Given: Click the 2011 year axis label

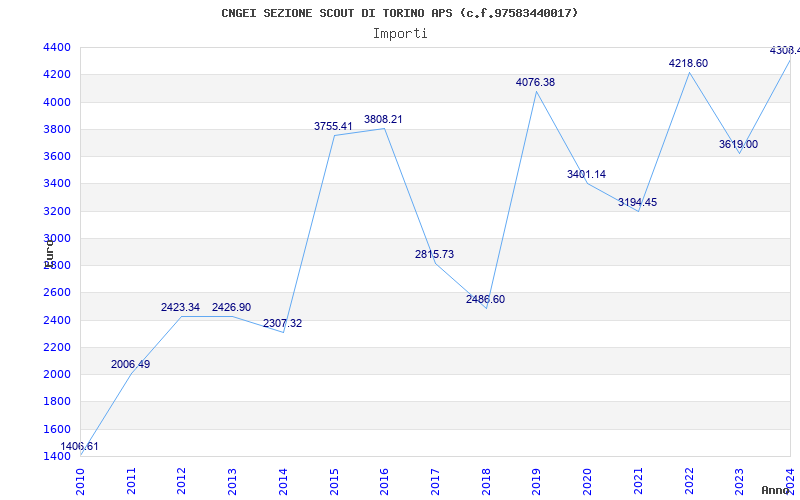Looking at the screenshot, I should coord(131,481).
